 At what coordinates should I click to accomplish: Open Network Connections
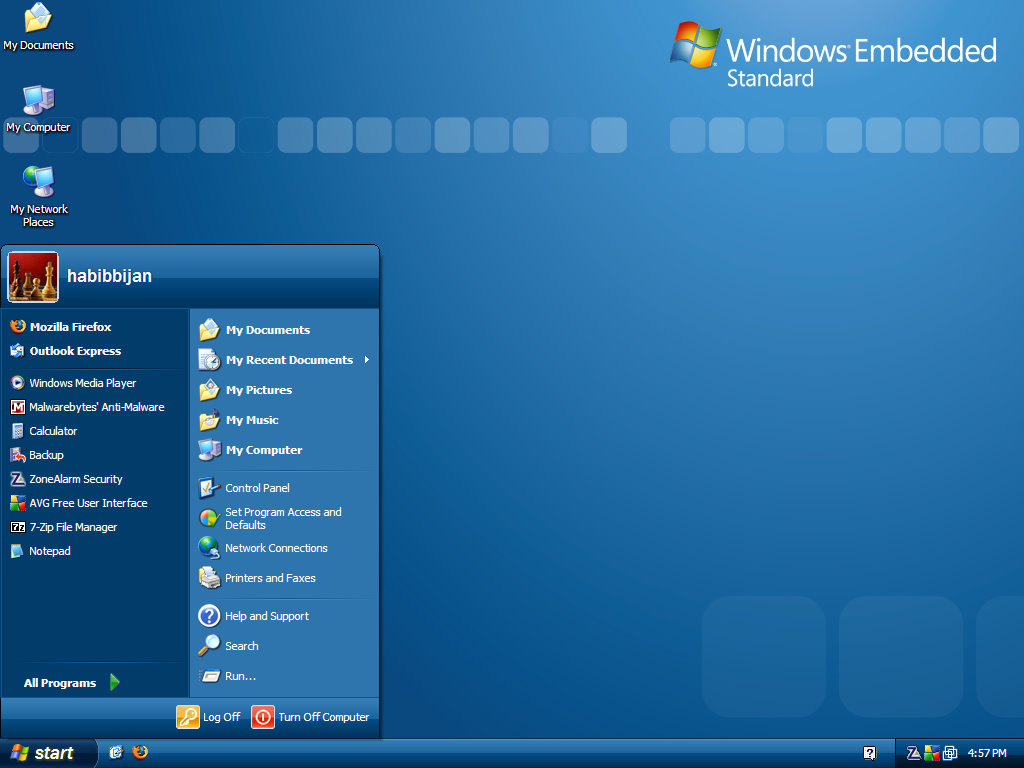pos(285,548)
